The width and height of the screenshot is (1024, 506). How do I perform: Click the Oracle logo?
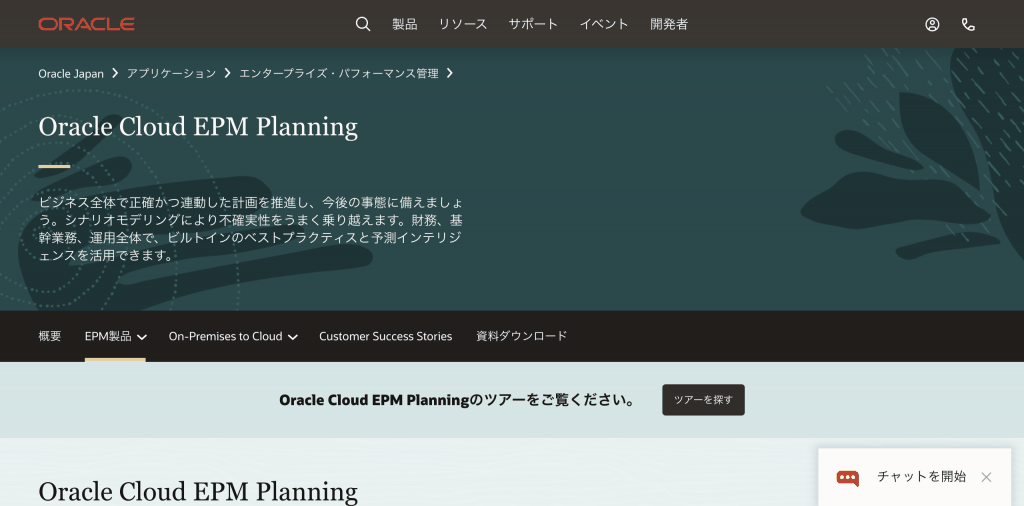(87, 24)
